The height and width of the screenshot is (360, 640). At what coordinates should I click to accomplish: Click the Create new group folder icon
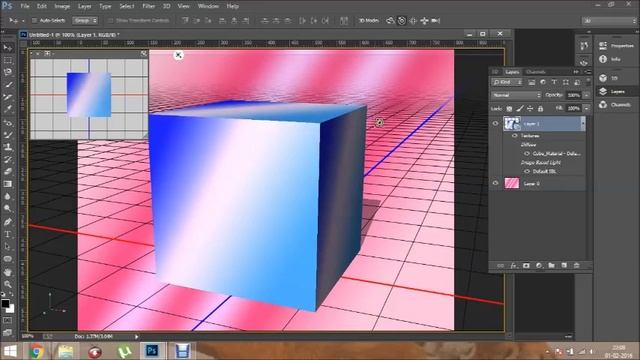coord(551,266)
